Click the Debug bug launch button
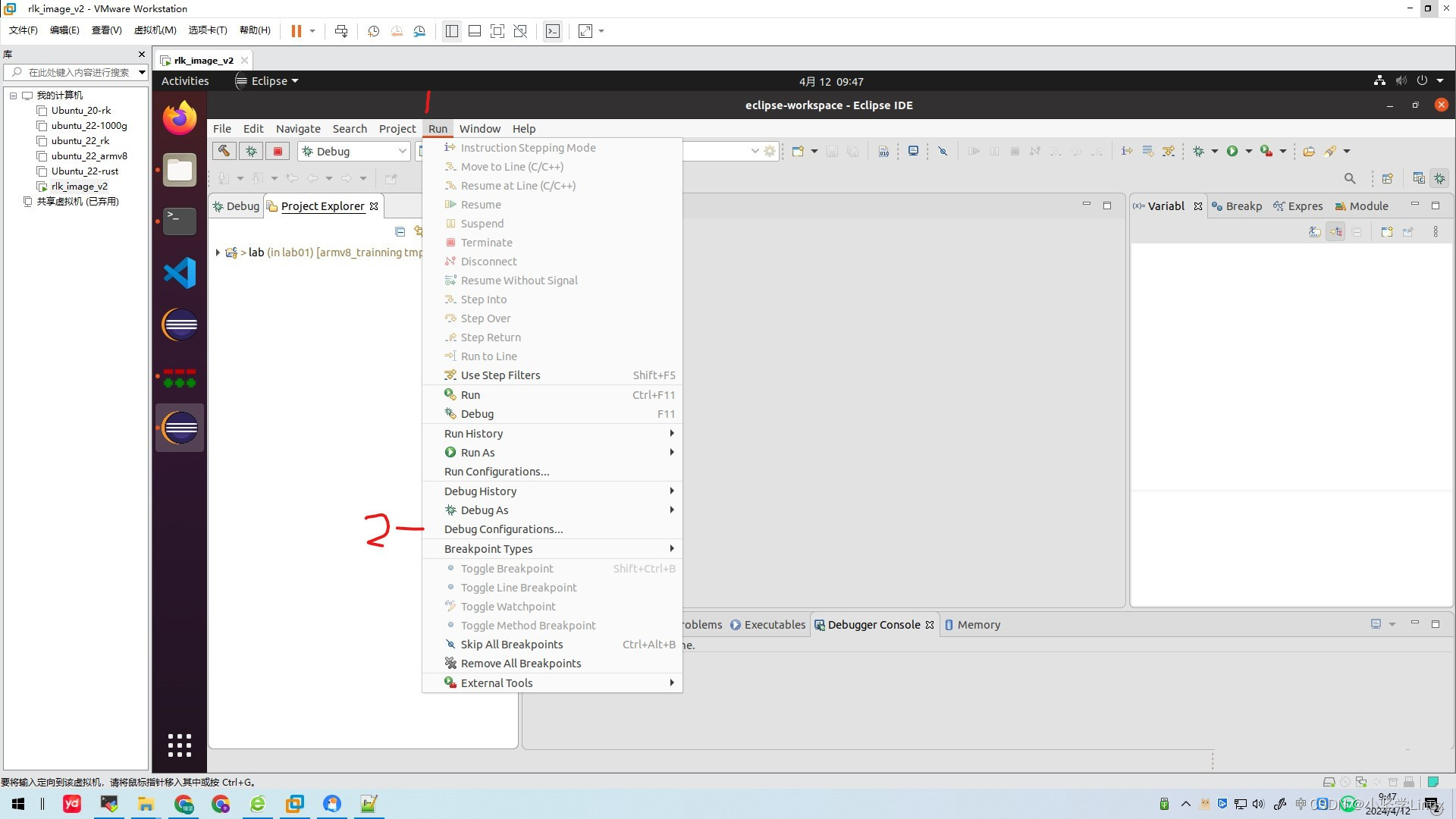This screenshot has height=819, width=1456. (x=251, y=151)
